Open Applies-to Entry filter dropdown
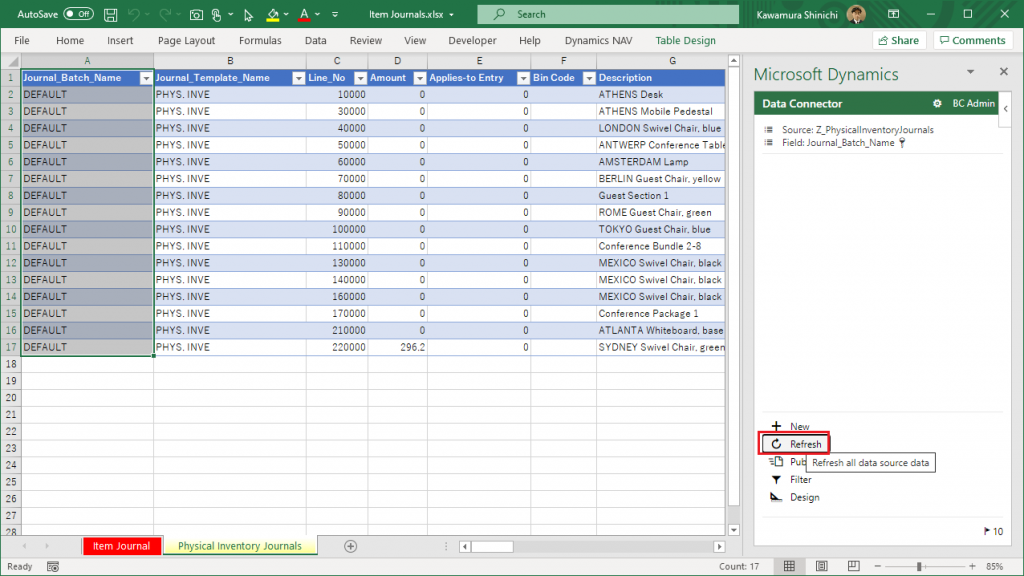The width and height of the screenshot is (1024, 576). click(523, 78)
